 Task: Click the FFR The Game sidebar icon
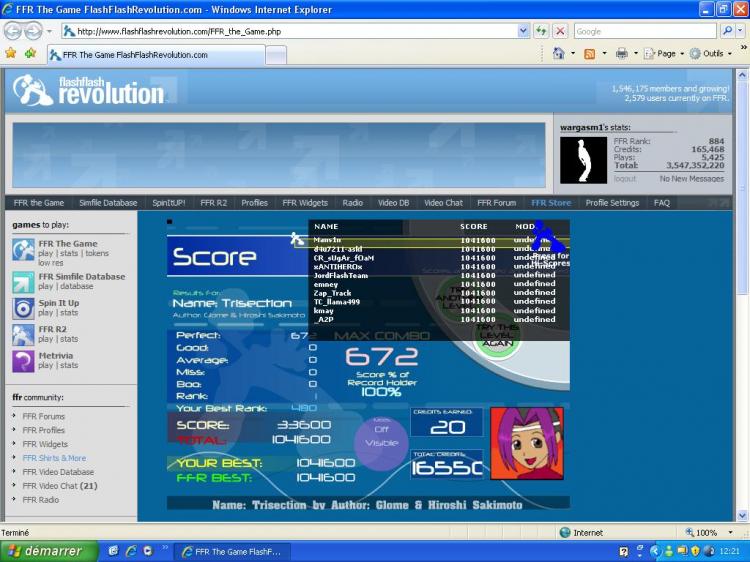coord(23,249)
